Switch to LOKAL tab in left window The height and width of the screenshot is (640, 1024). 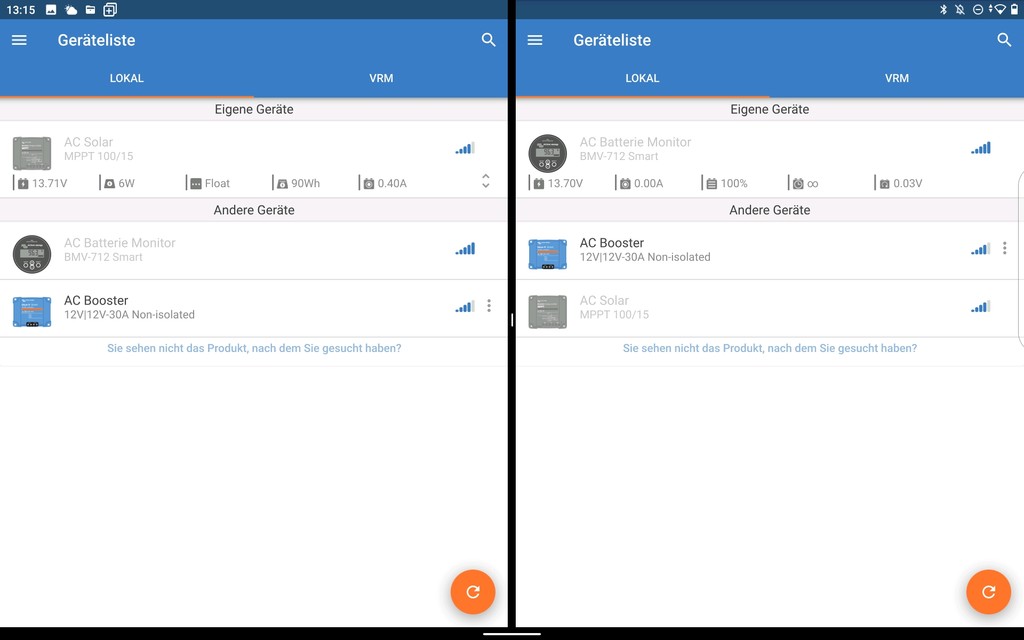(x=127, y=78)
